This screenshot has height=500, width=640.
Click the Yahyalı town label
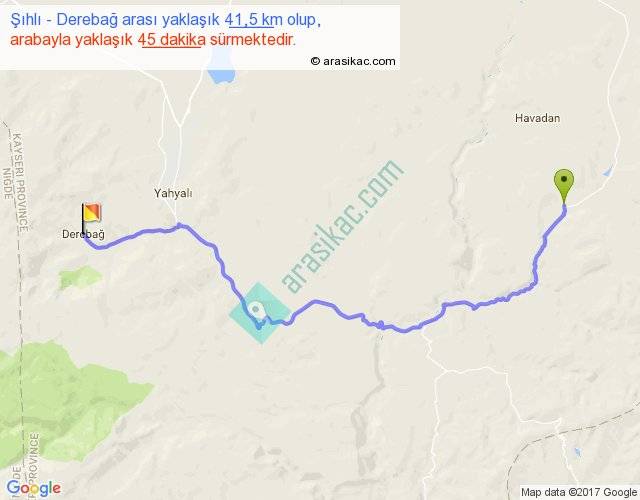click(x=173, y=193)
